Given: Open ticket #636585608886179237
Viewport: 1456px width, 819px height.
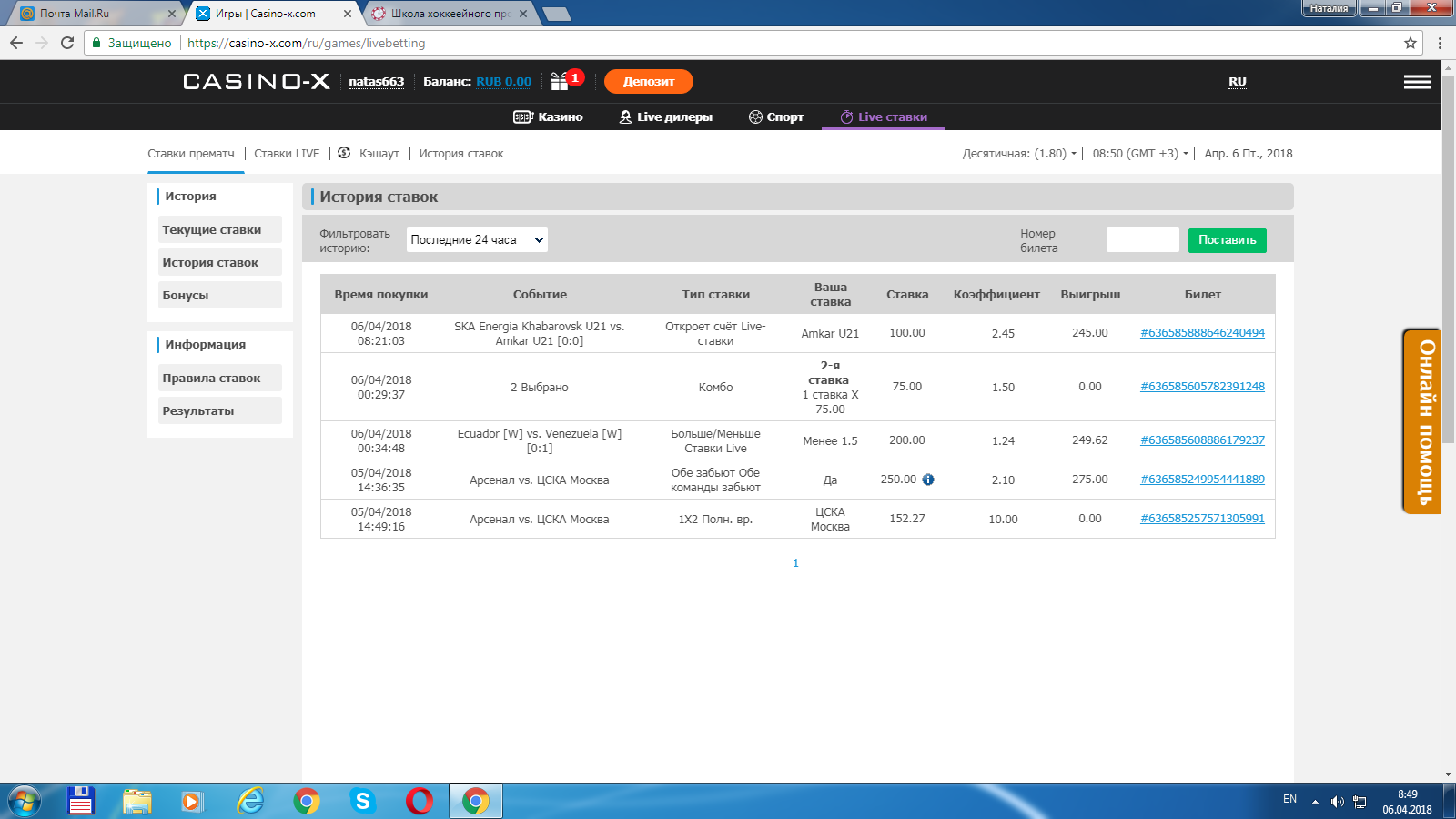Looking at the screenshot, I should (x=1203, y=440).
